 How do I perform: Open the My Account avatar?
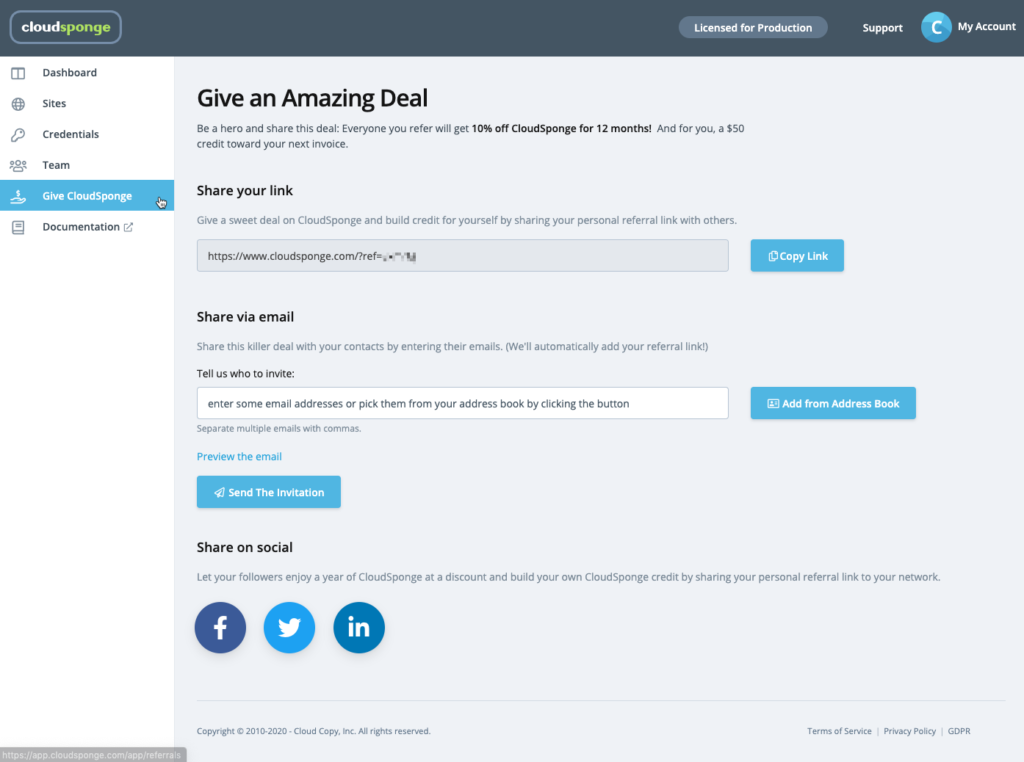pos(936,27)
